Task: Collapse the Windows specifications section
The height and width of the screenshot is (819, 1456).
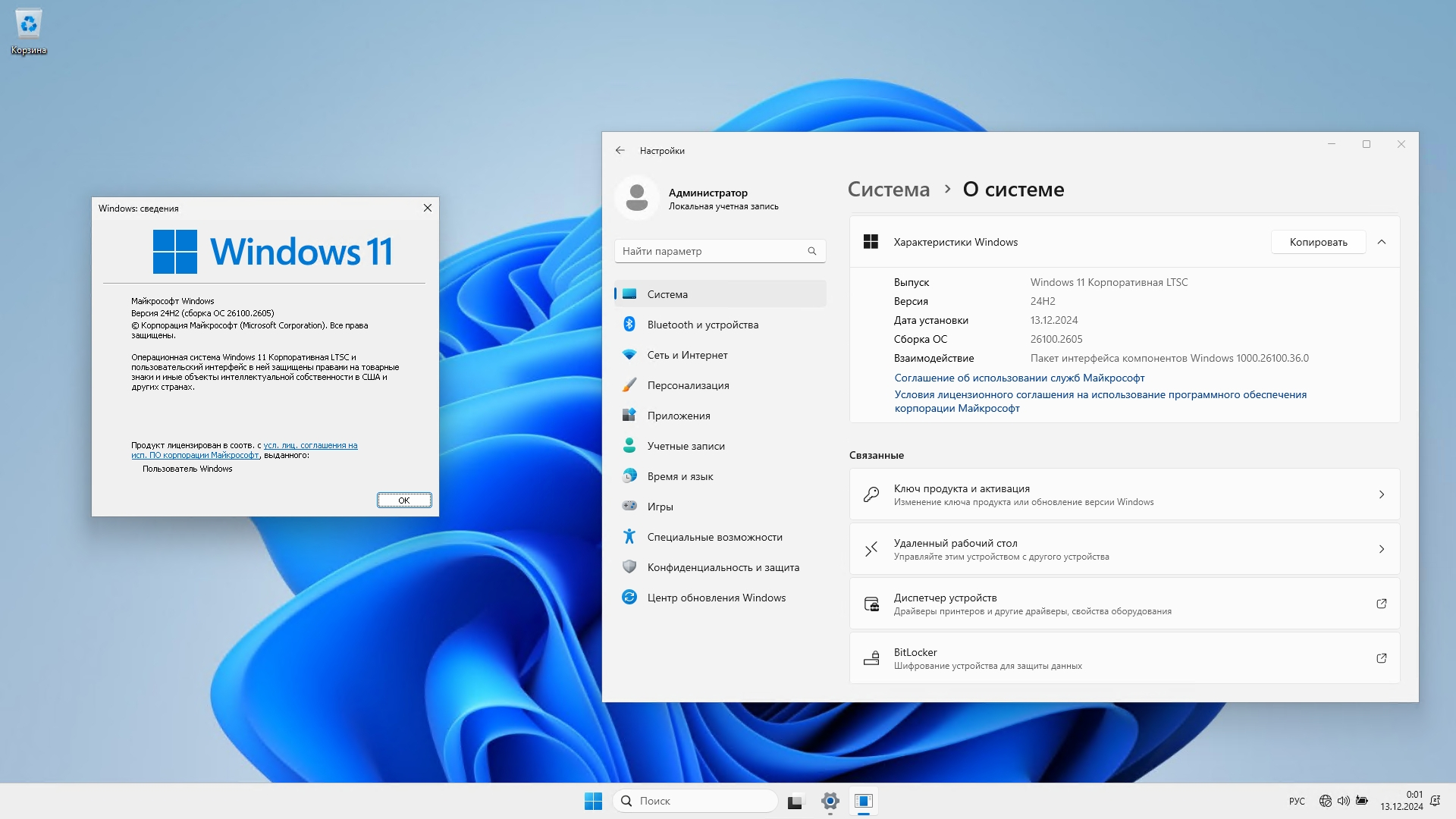Action: (x=1382, y=242)
